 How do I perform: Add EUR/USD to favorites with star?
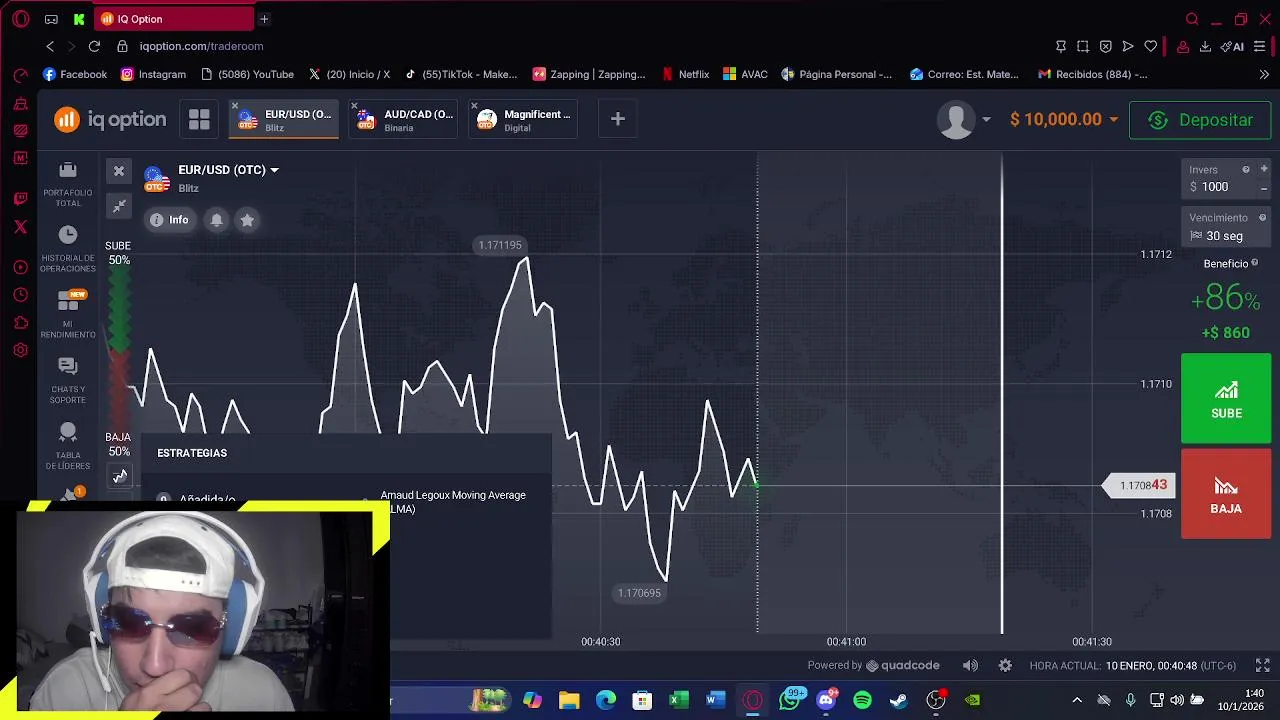pyautogui.click(x=247, y=220)
